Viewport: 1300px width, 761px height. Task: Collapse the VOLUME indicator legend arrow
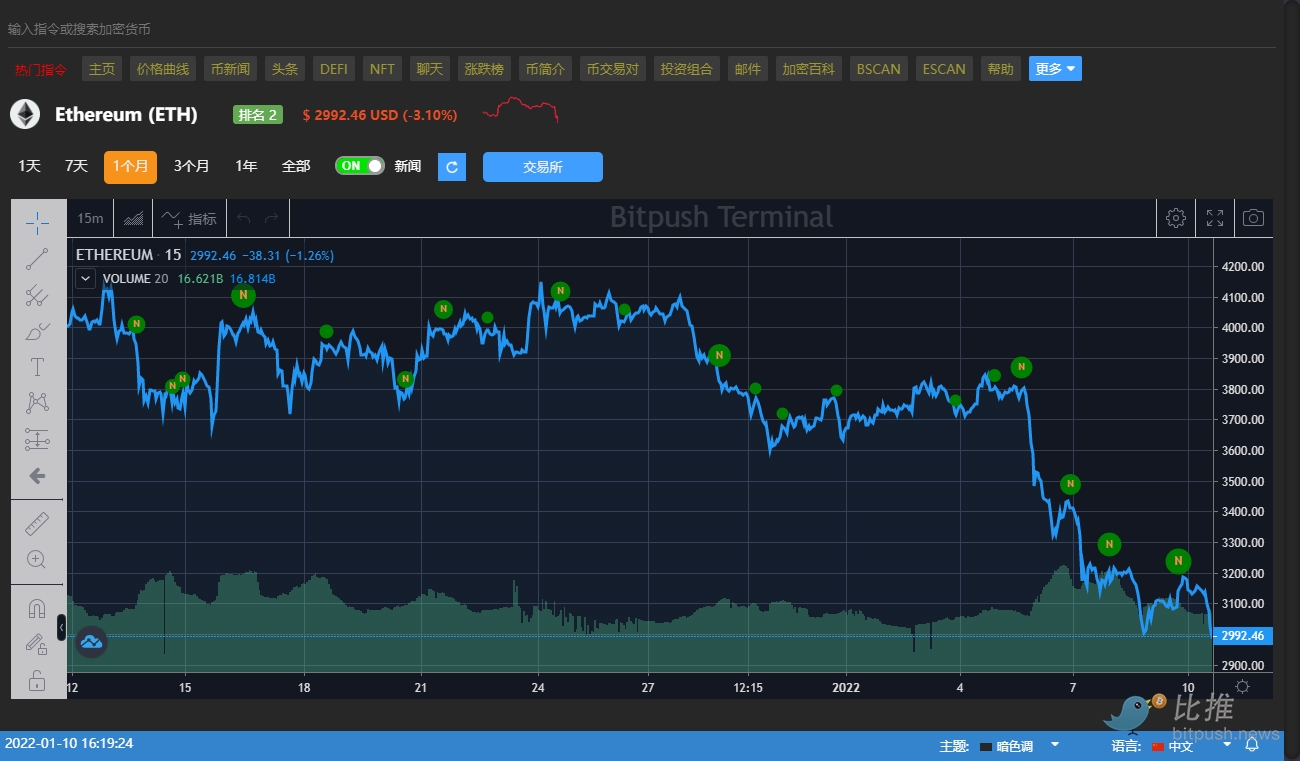(86, 279)
